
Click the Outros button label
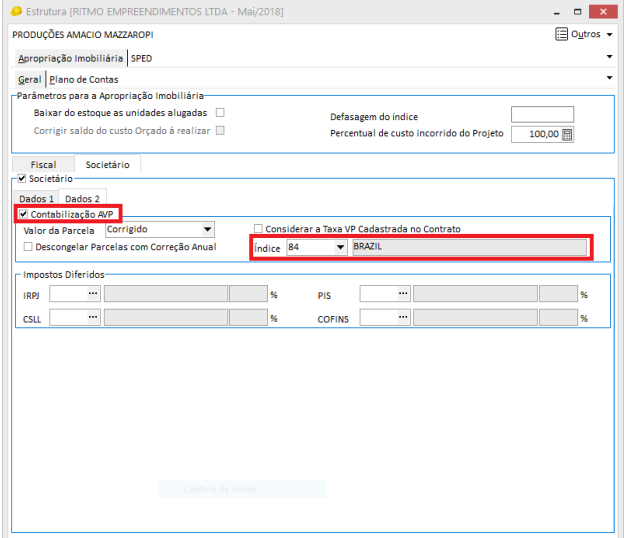[x=585, y=34]
